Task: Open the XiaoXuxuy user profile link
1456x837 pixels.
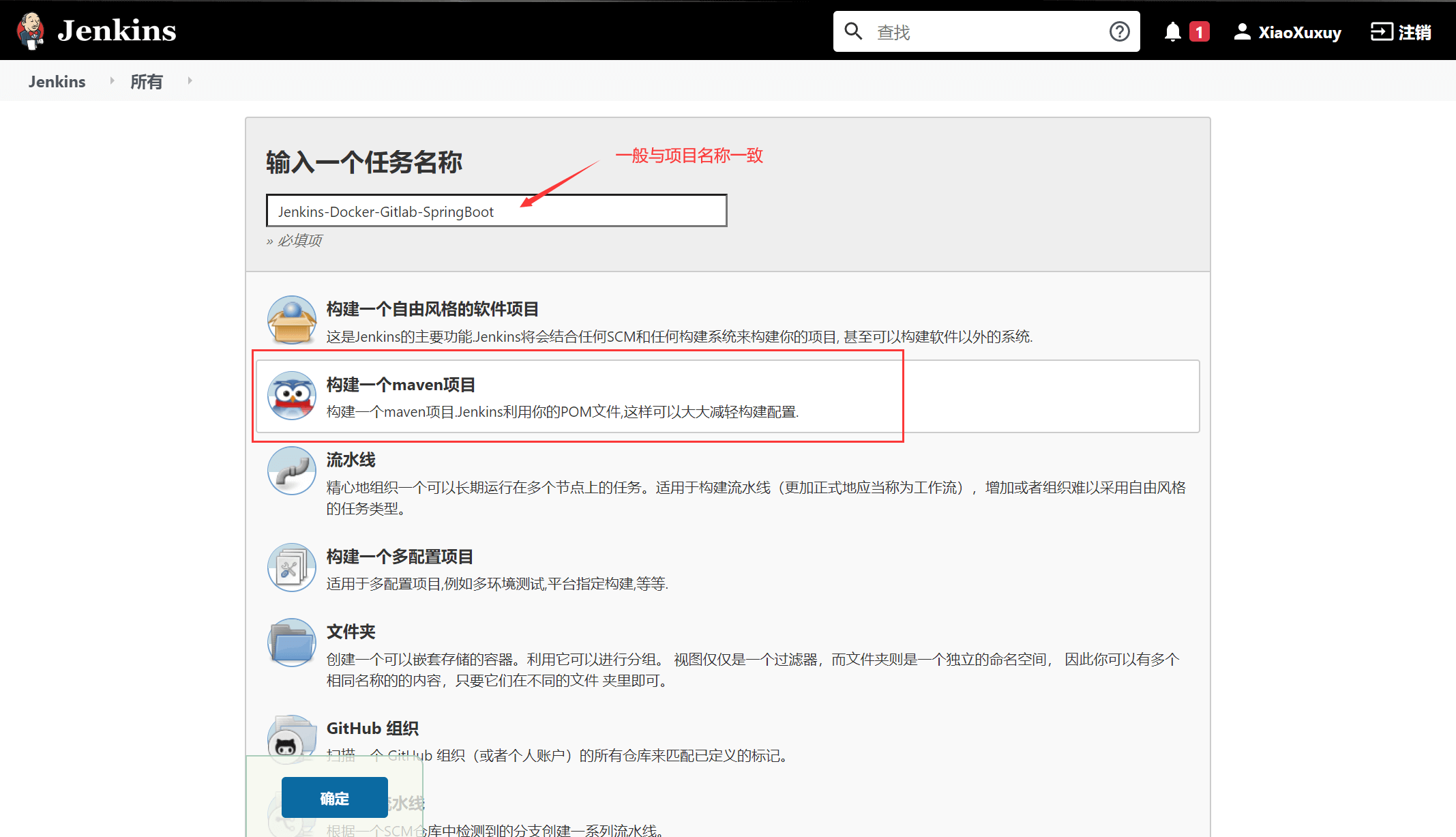Action: (x=1288, y=32)
